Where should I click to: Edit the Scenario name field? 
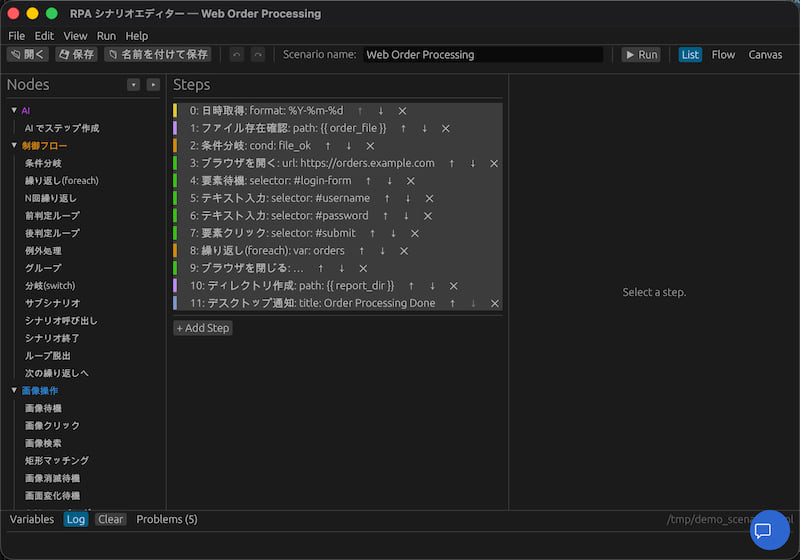[x=483, y=55]
